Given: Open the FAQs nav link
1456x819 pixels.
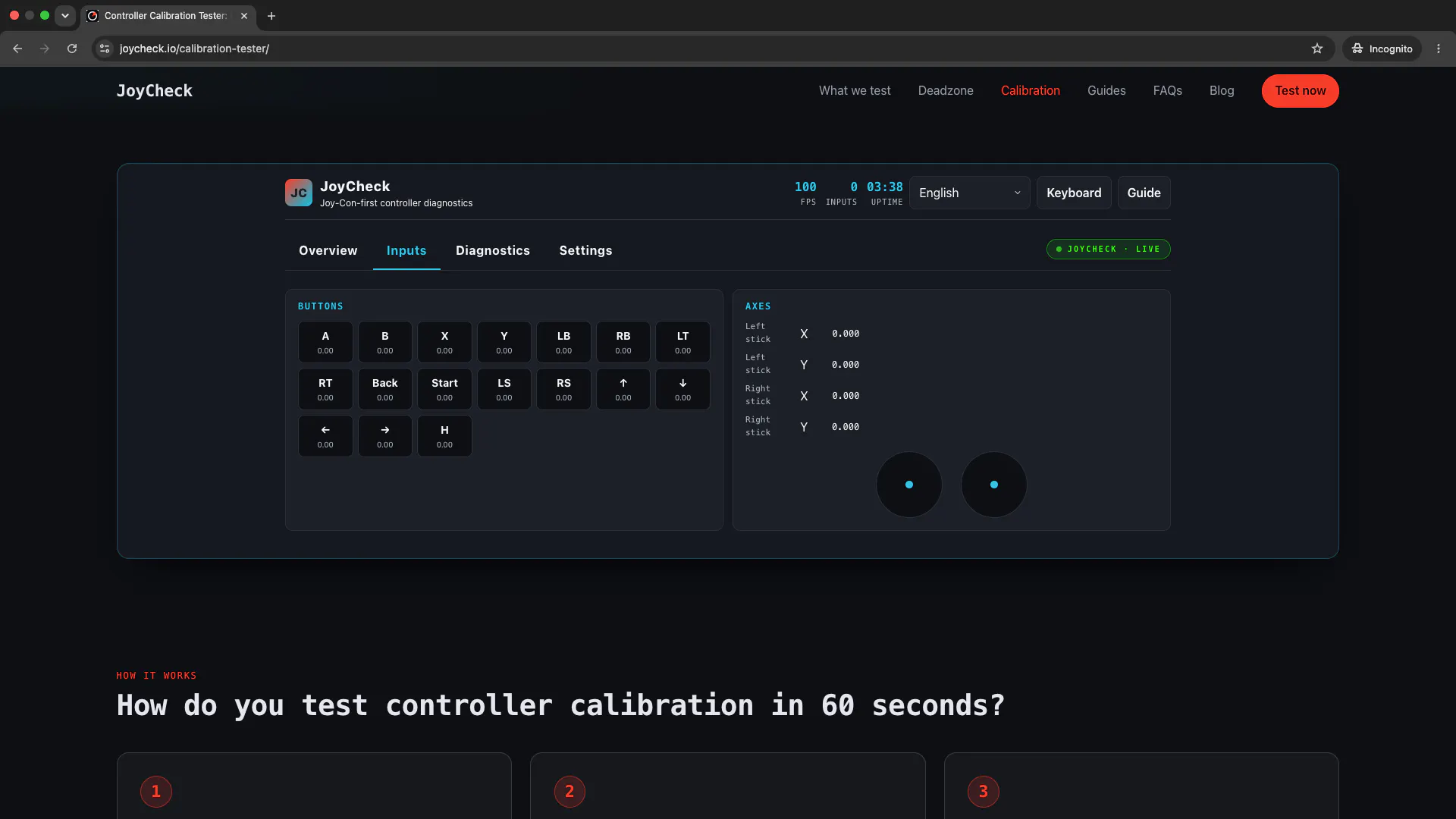Looking at the screenshot, I should pyautogui.click(x=1168, y=90).
